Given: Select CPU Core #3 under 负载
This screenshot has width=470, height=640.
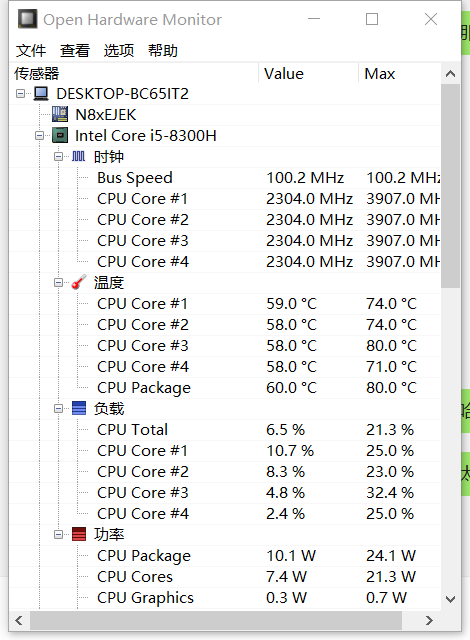Looking at the screenshot, I should click(x=225, y=493).
